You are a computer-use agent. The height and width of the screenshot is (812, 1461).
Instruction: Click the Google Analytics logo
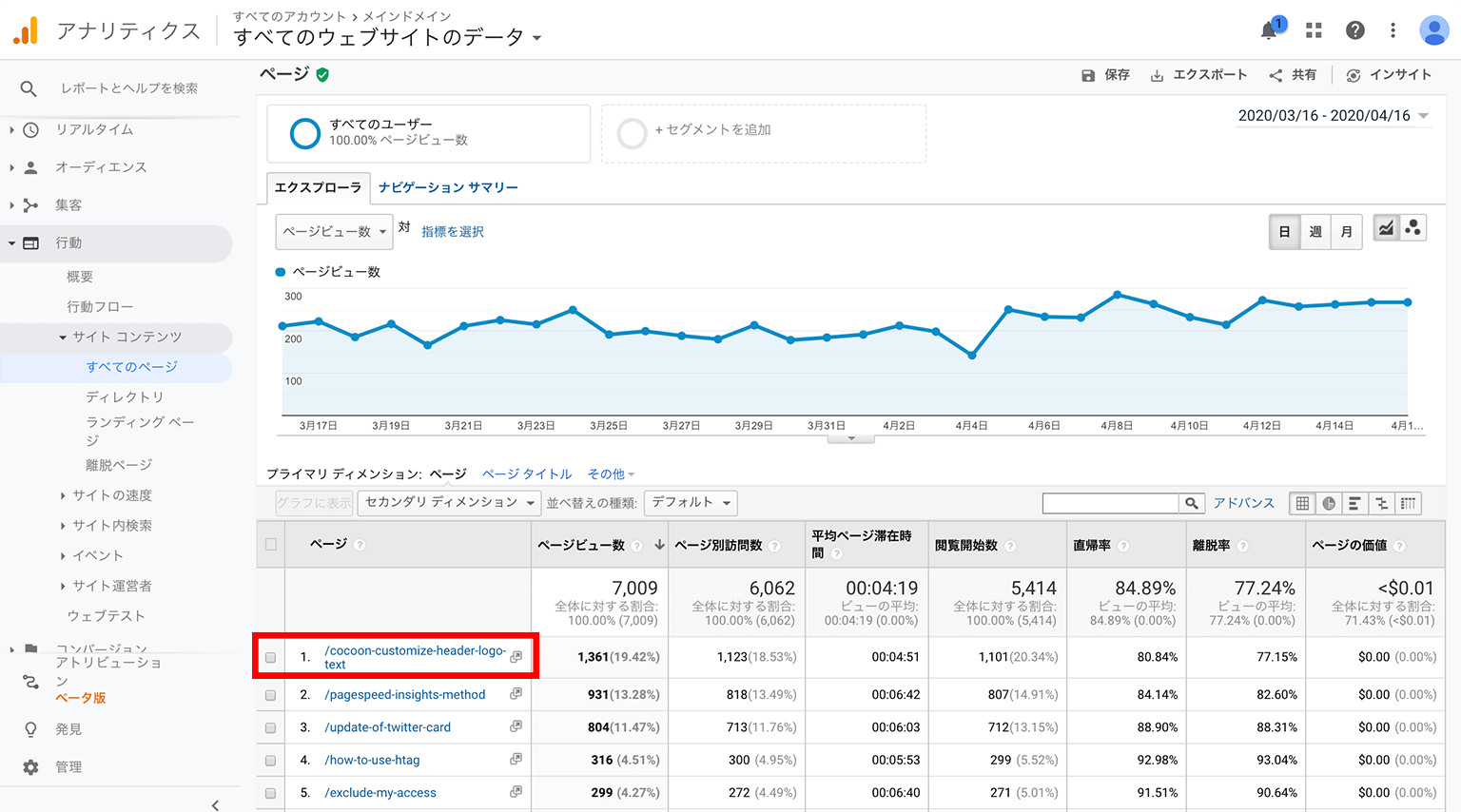pos(26,30)
